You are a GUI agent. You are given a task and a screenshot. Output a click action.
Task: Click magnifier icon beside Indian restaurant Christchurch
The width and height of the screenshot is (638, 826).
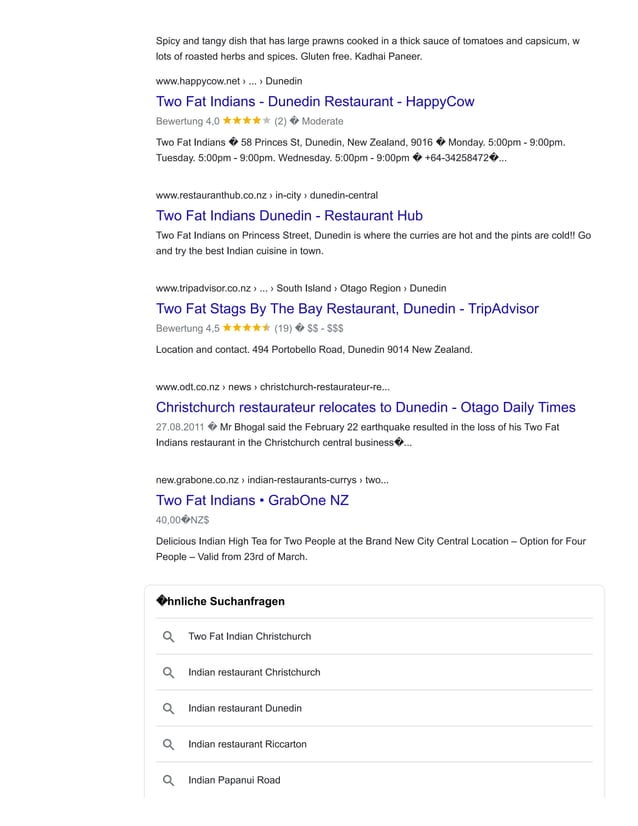point(168,672)
